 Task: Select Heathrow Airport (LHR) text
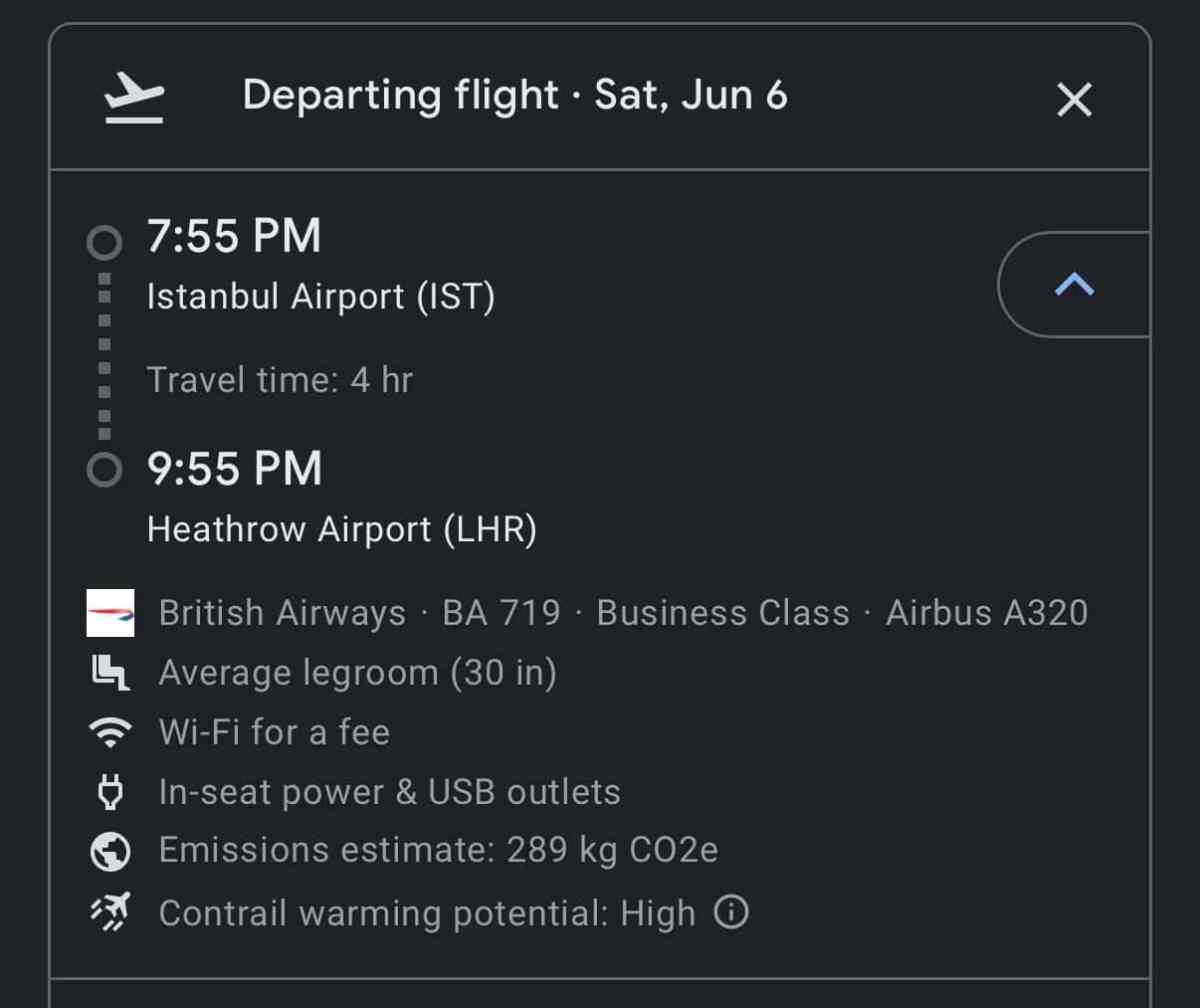coord(341,530)
